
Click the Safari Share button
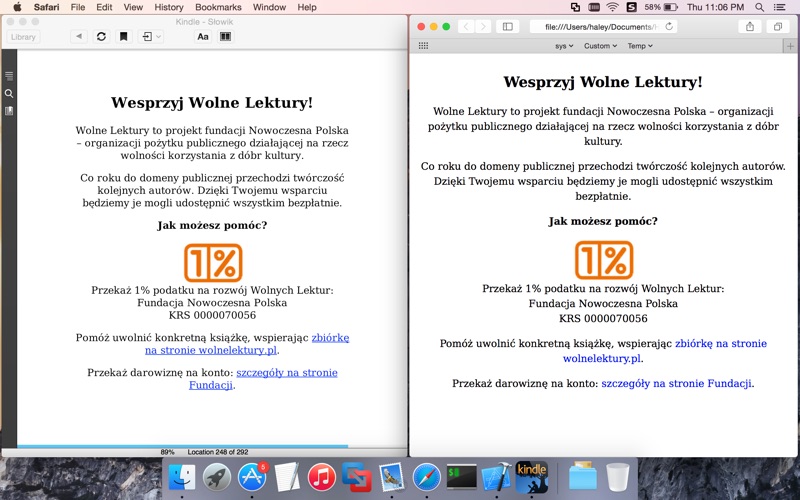[749, 27]
